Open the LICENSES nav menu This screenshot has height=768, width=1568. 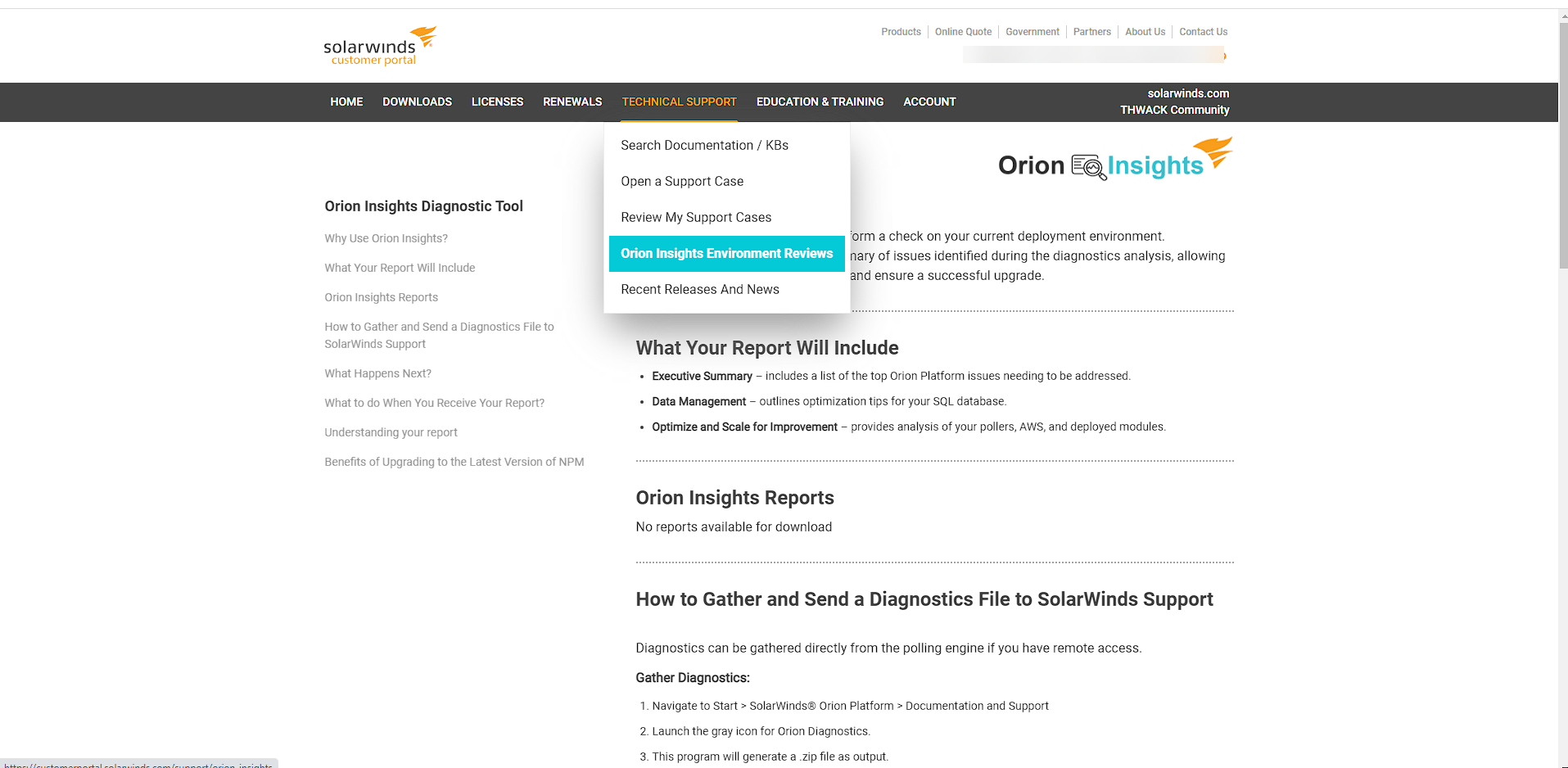pos(497,102)
